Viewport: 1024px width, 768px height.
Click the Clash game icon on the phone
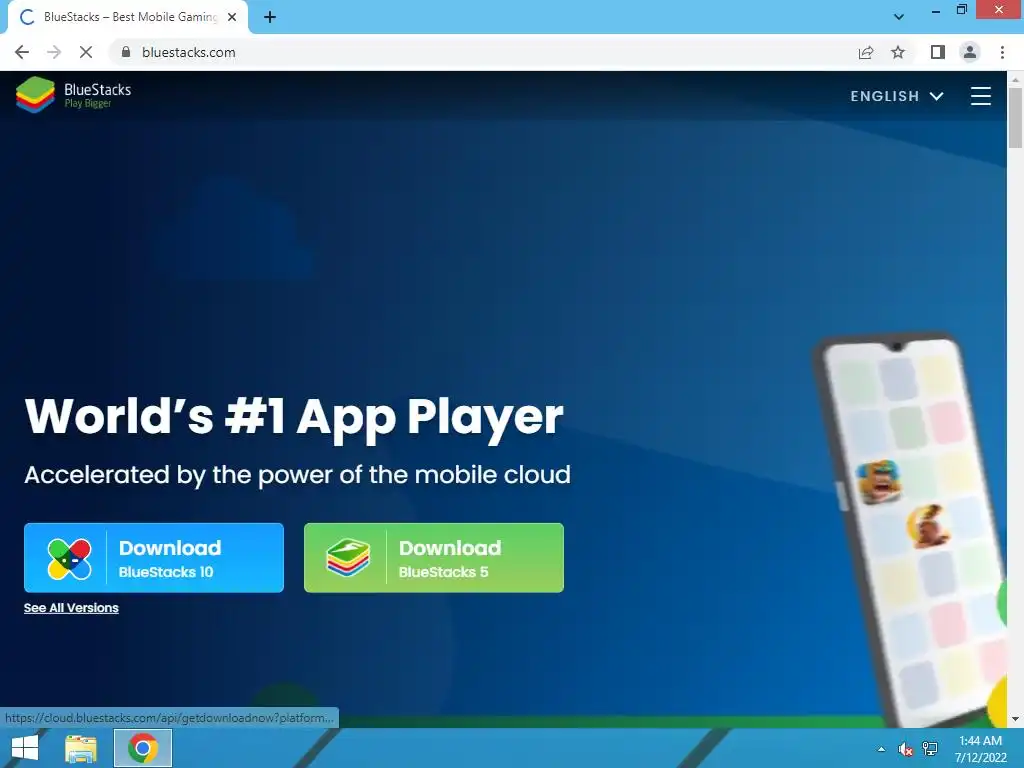[x=878, y=481]
